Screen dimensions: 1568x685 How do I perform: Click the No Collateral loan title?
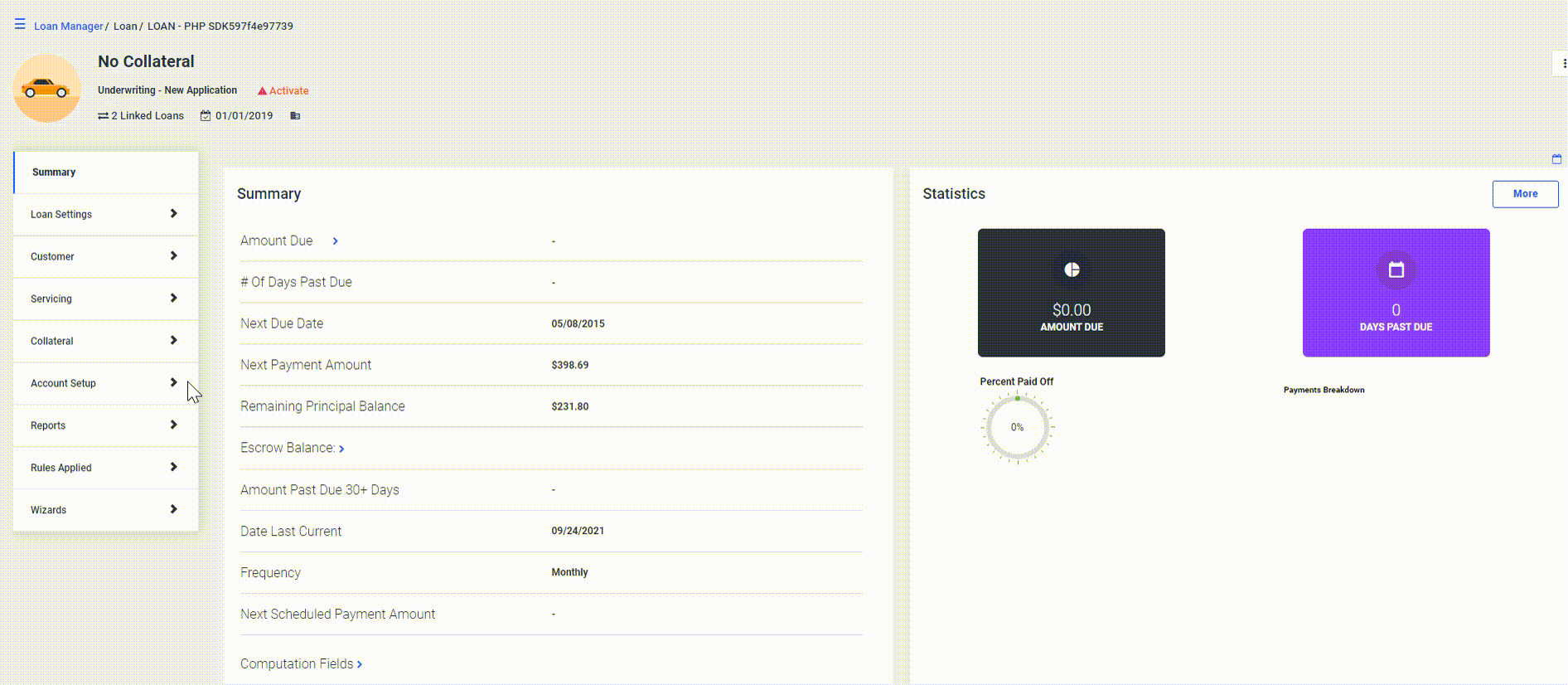pyautogui.click(x=146, y=61)
